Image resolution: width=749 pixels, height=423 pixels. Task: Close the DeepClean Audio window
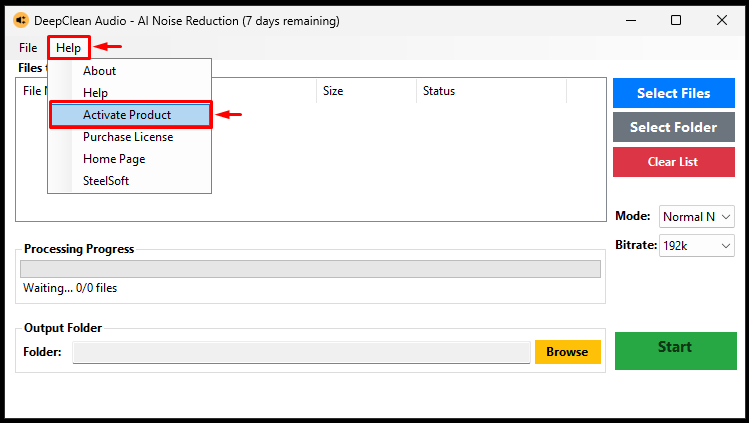pos(722,21)
